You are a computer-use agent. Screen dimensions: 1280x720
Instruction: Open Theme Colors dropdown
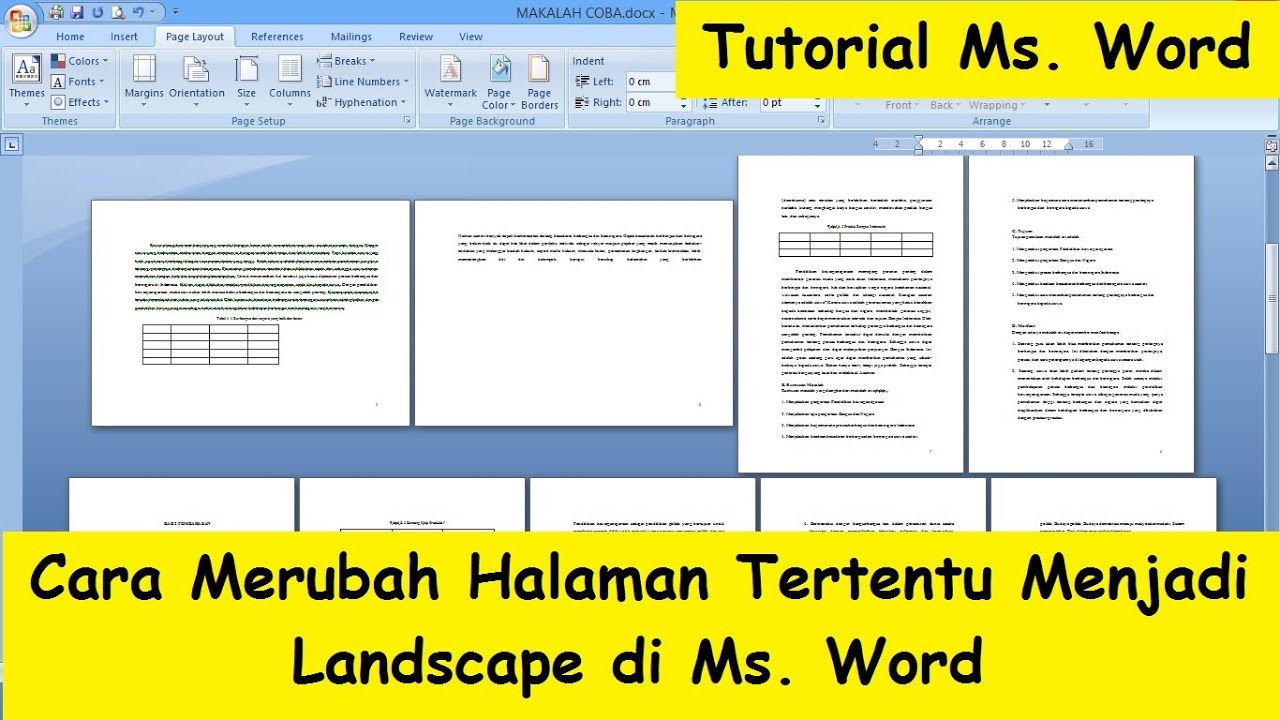(x=78, y=61)
